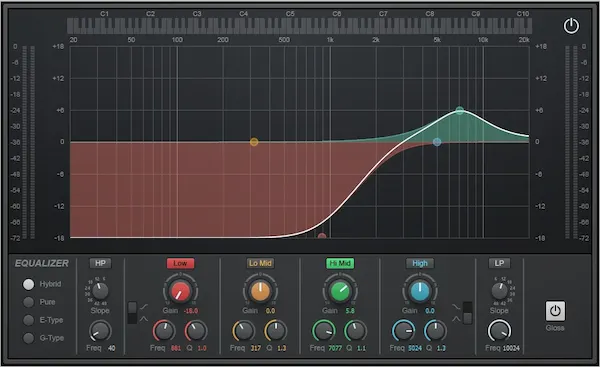Select the red Low band node at graph bottom

[x=322, y=236]
